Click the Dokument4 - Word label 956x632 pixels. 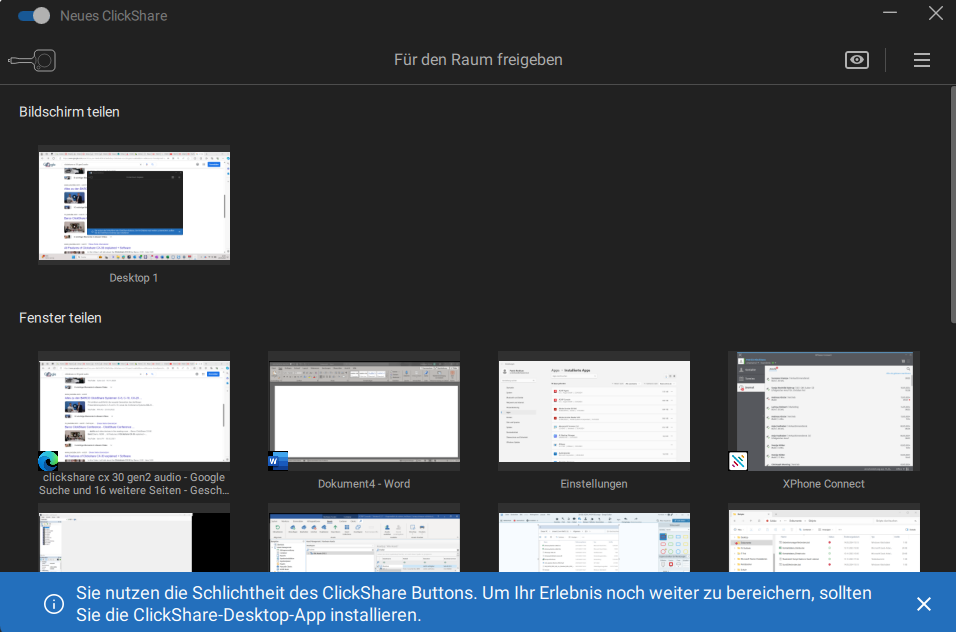tap(364, 484)
